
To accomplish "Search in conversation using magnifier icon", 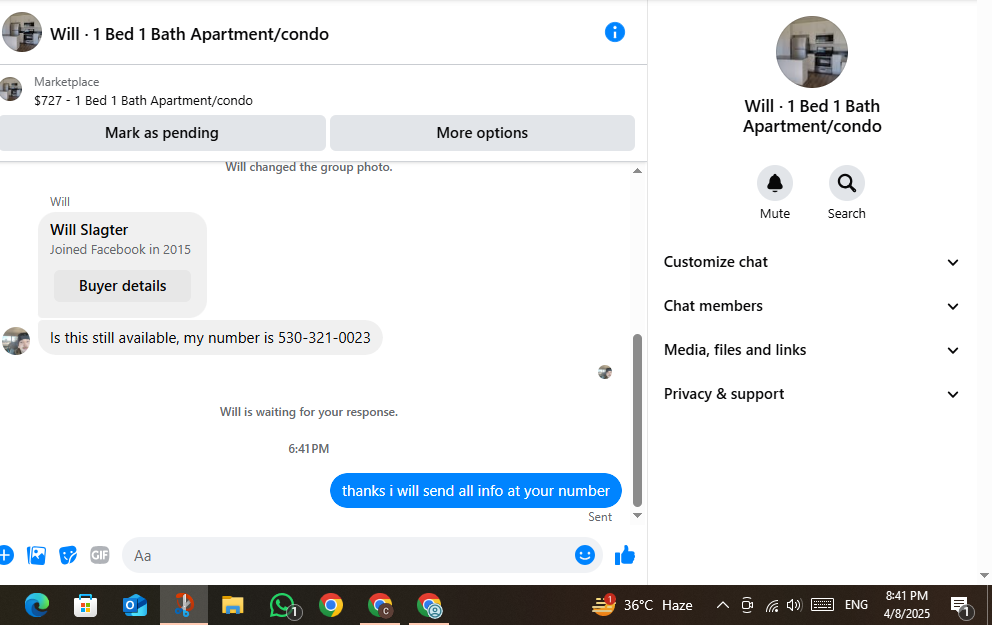I will pos(846,183).
